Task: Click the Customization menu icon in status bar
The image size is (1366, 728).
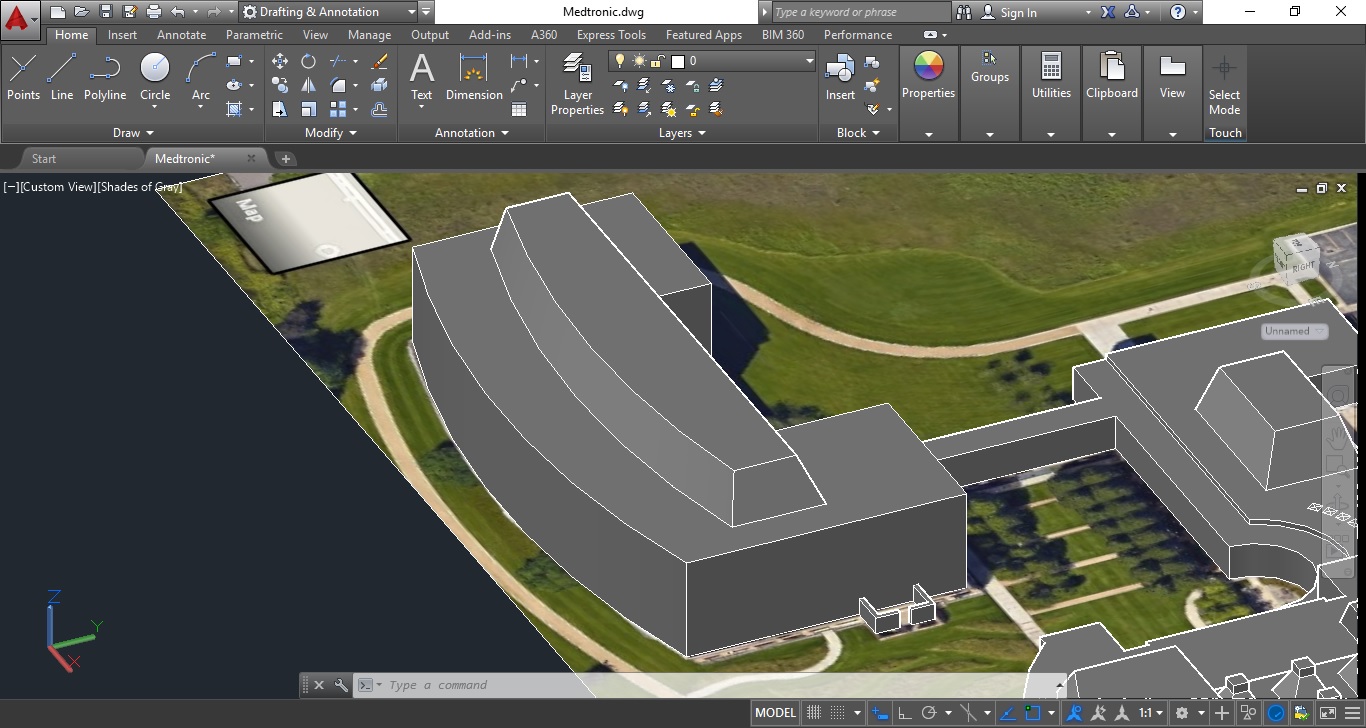Action: pos(1352,713)
